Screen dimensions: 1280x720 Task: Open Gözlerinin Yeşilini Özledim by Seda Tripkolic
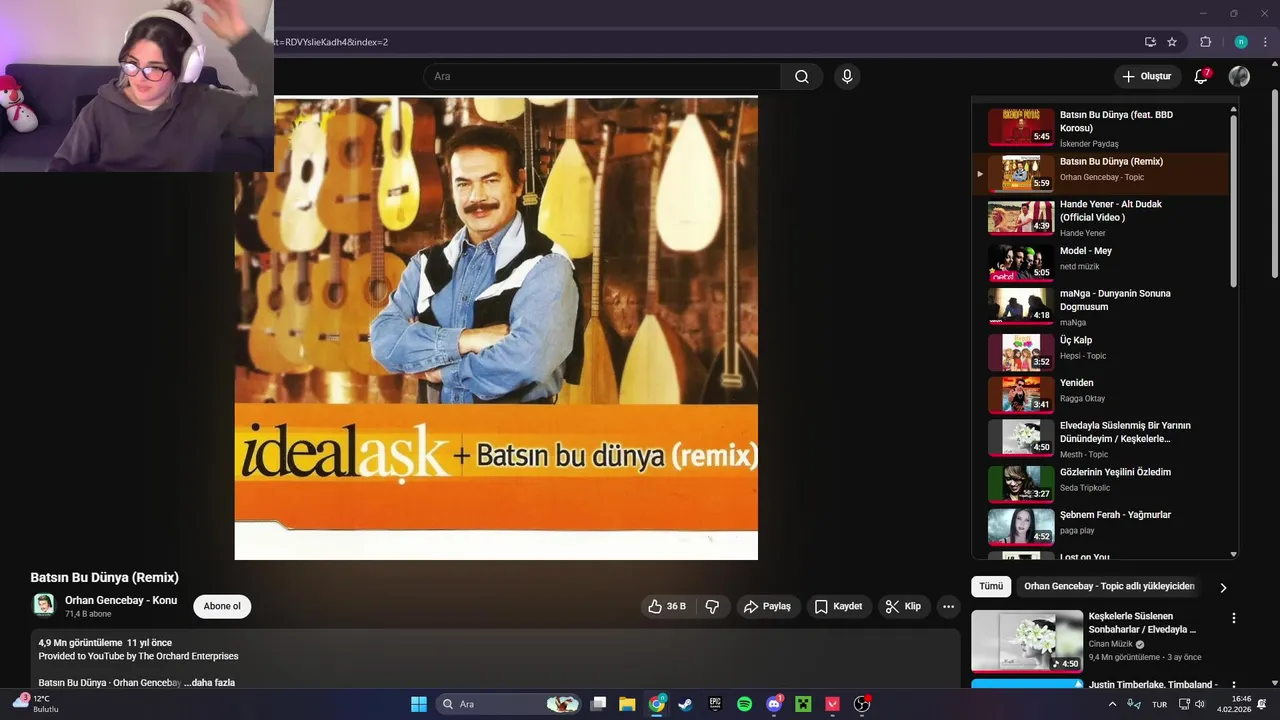coord(1100,483)
